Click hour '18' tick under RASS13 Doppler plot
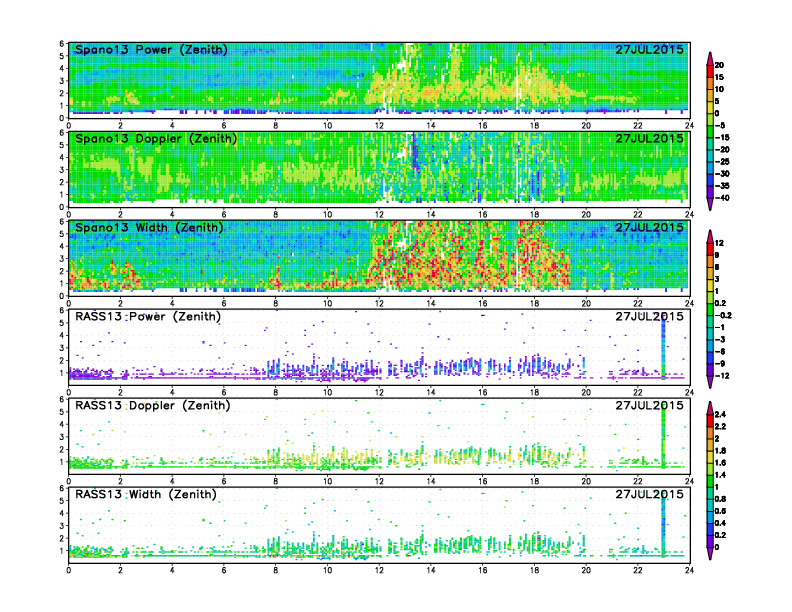Screen dimensions: 792x612 (x=534, y=481)
